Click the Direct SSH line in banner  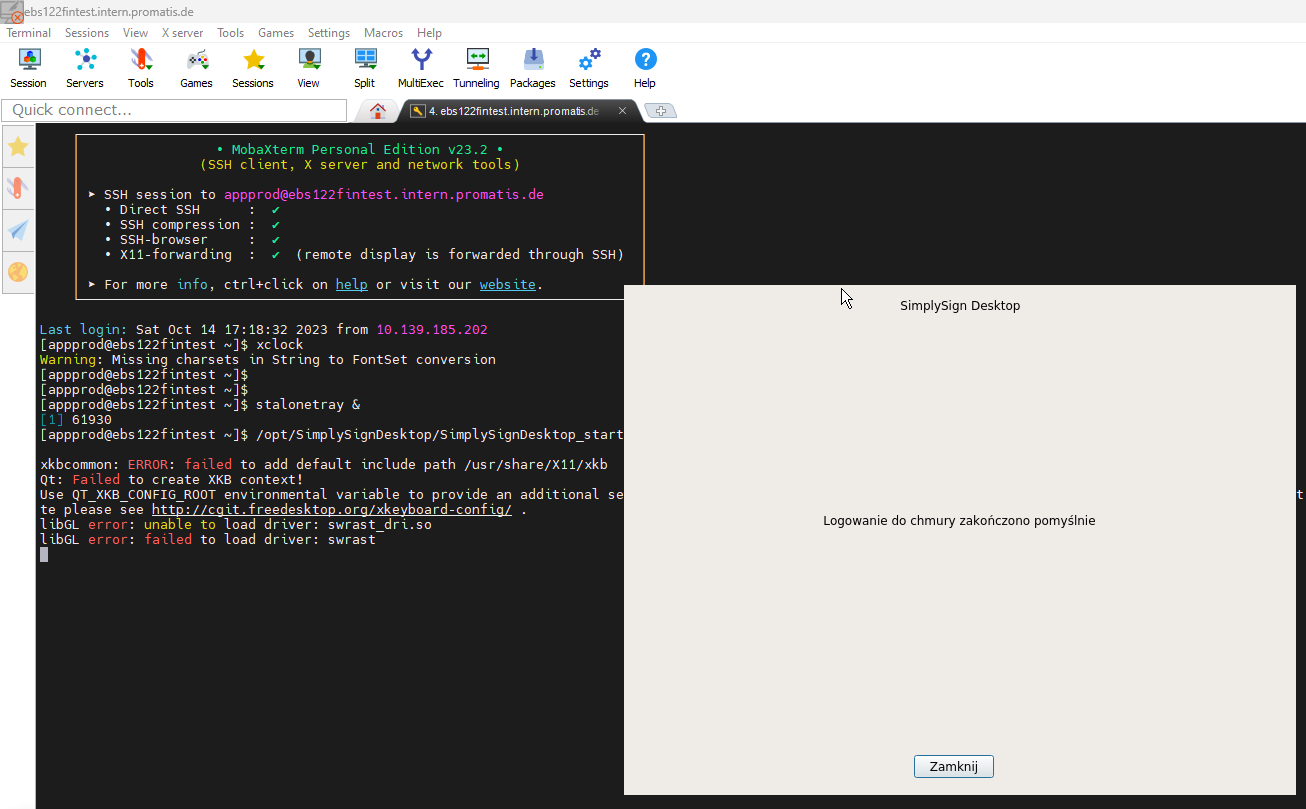coord(191,210)
